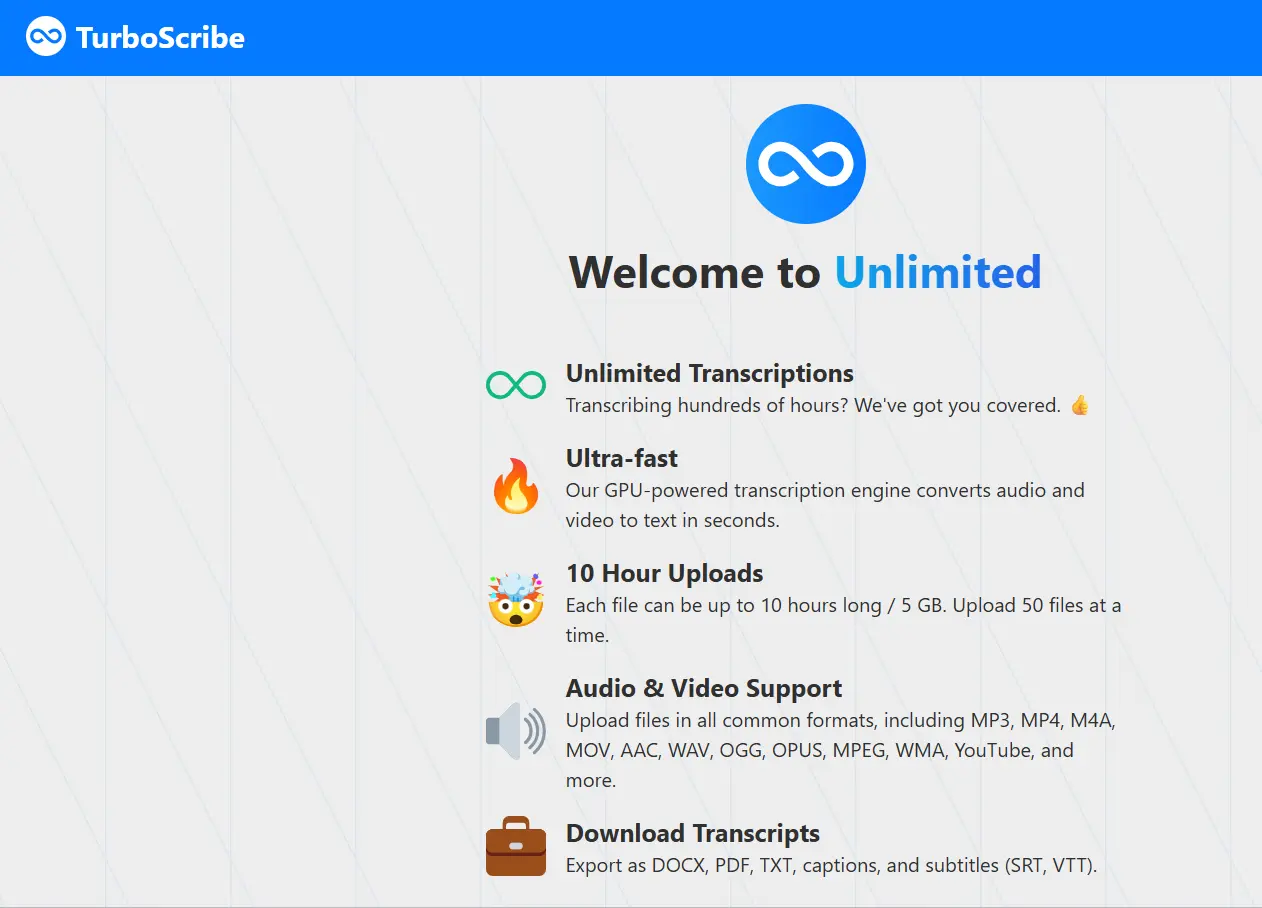Click the briefcase icon beside Download Transcripts
1262x908 pixels.
[x=516, y=846]
